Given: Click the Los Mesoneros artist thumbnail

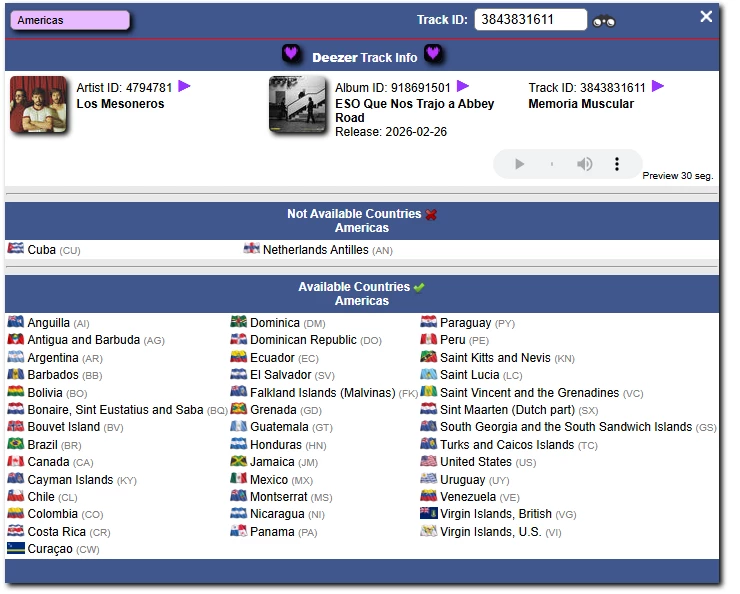Looking at the screenshot, I should [39, 106].
